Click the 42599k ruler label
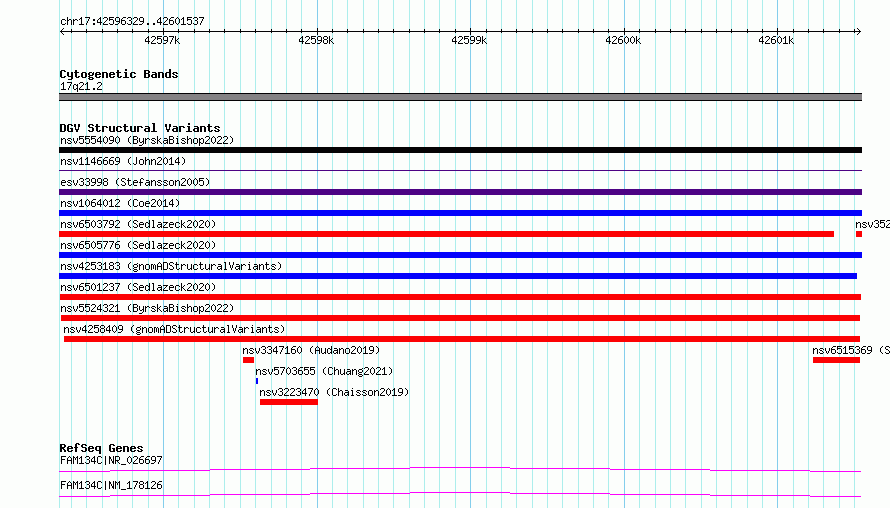 [x=469, y=40]
